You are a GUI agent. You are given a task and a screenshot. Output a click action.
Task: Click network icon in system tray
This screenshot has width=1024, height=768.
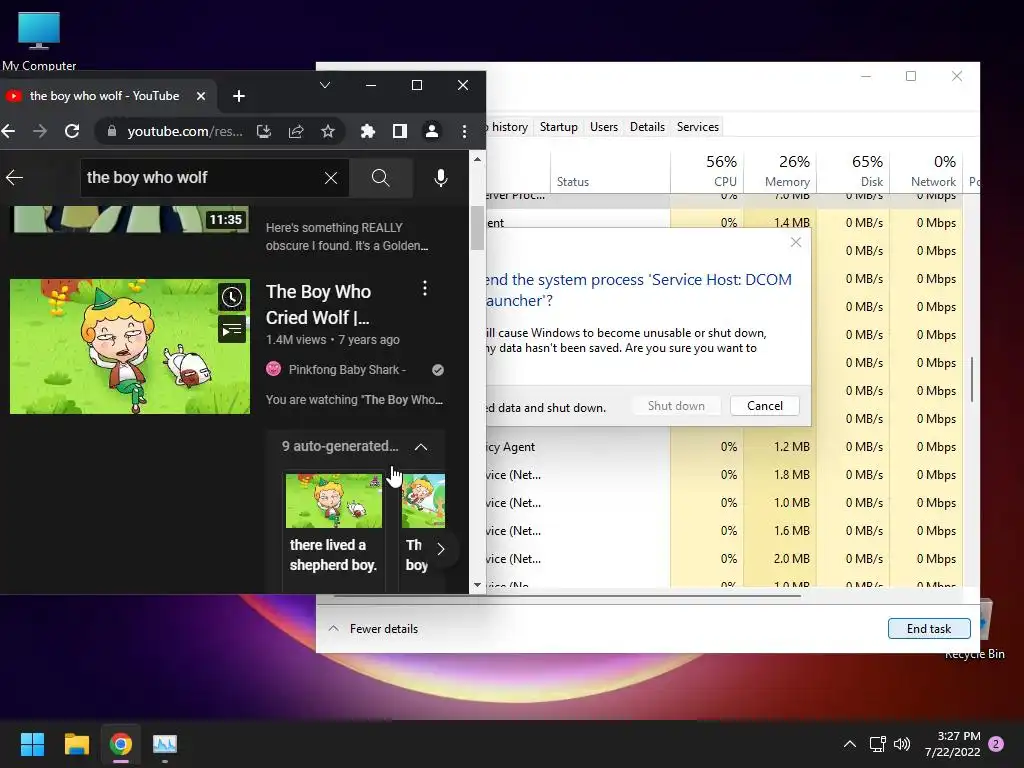click(x=877, y=744)
